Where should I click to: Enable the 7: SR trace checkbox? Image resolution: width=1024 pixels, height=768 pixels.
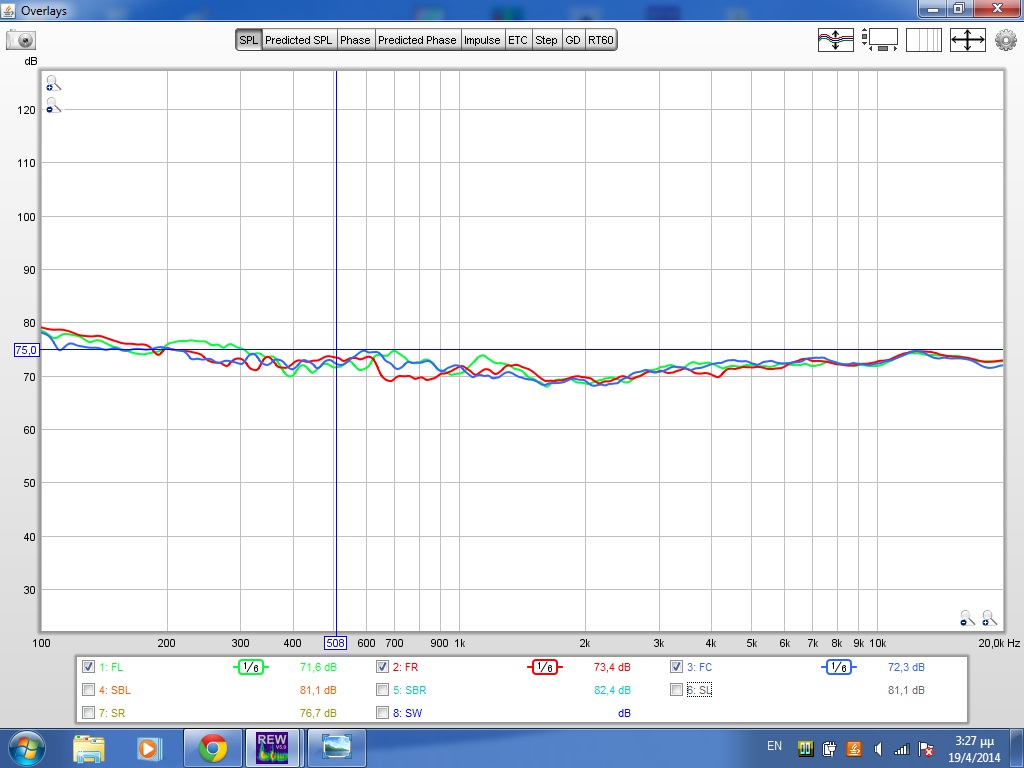tap(89, 713)
